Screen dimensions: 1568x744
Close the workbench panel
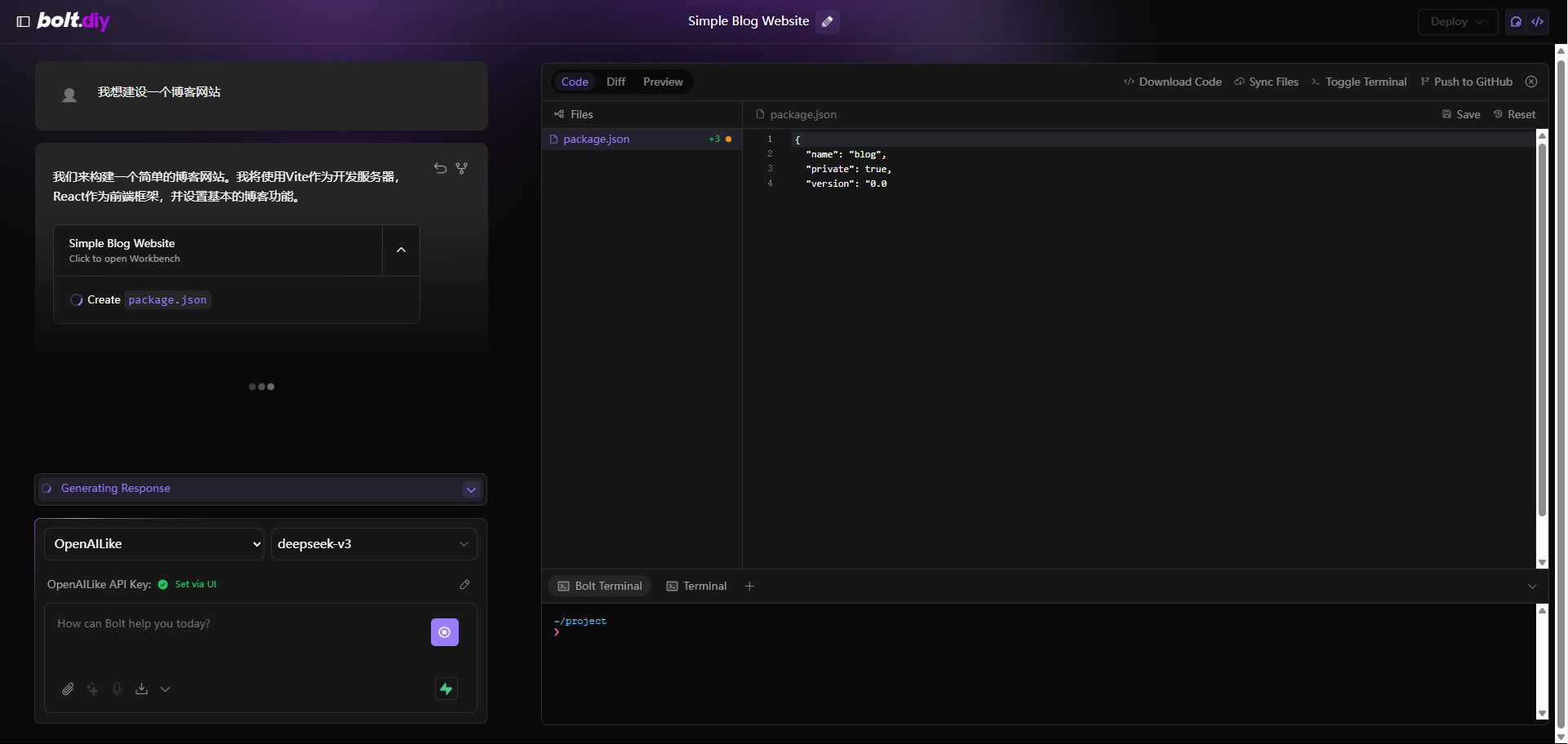(1532, 82)
